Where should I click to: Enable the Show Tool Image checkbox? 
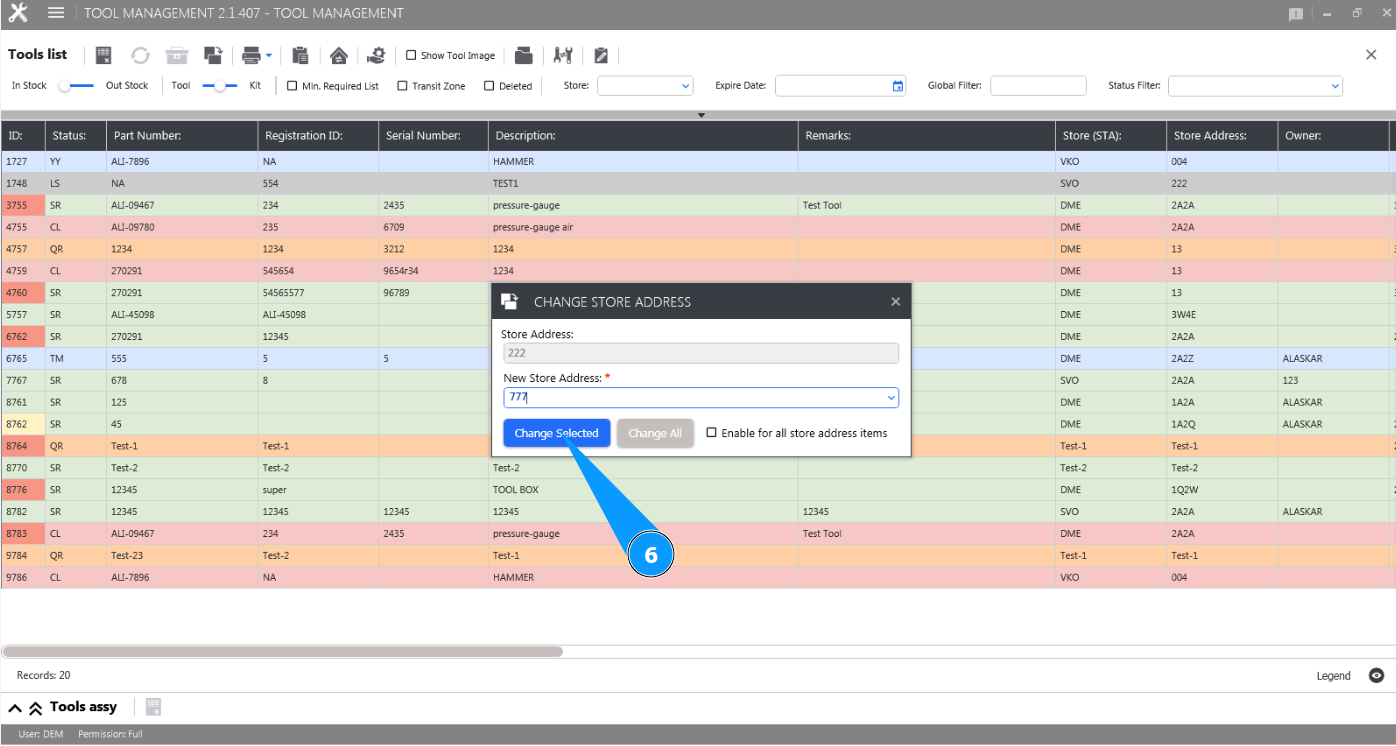411,55
